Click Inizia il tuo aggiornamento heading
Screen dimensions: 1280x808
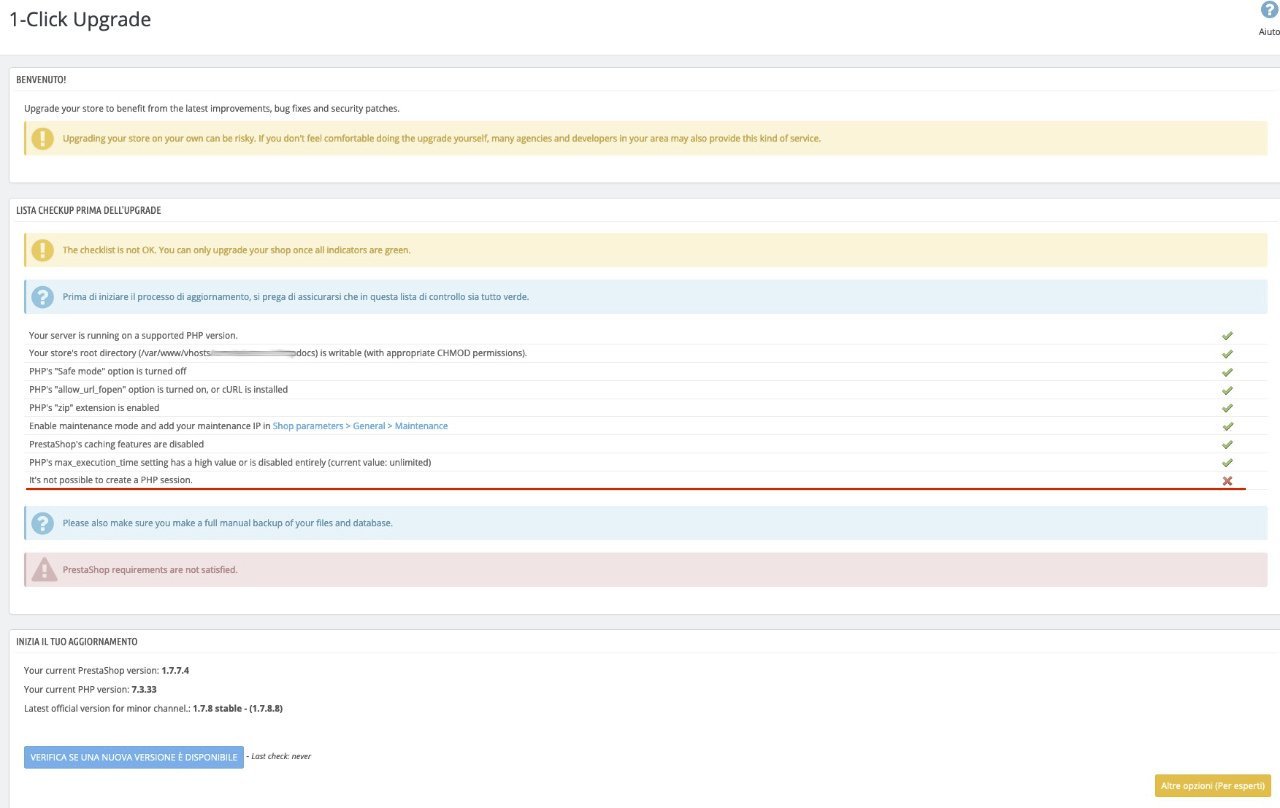77,642
